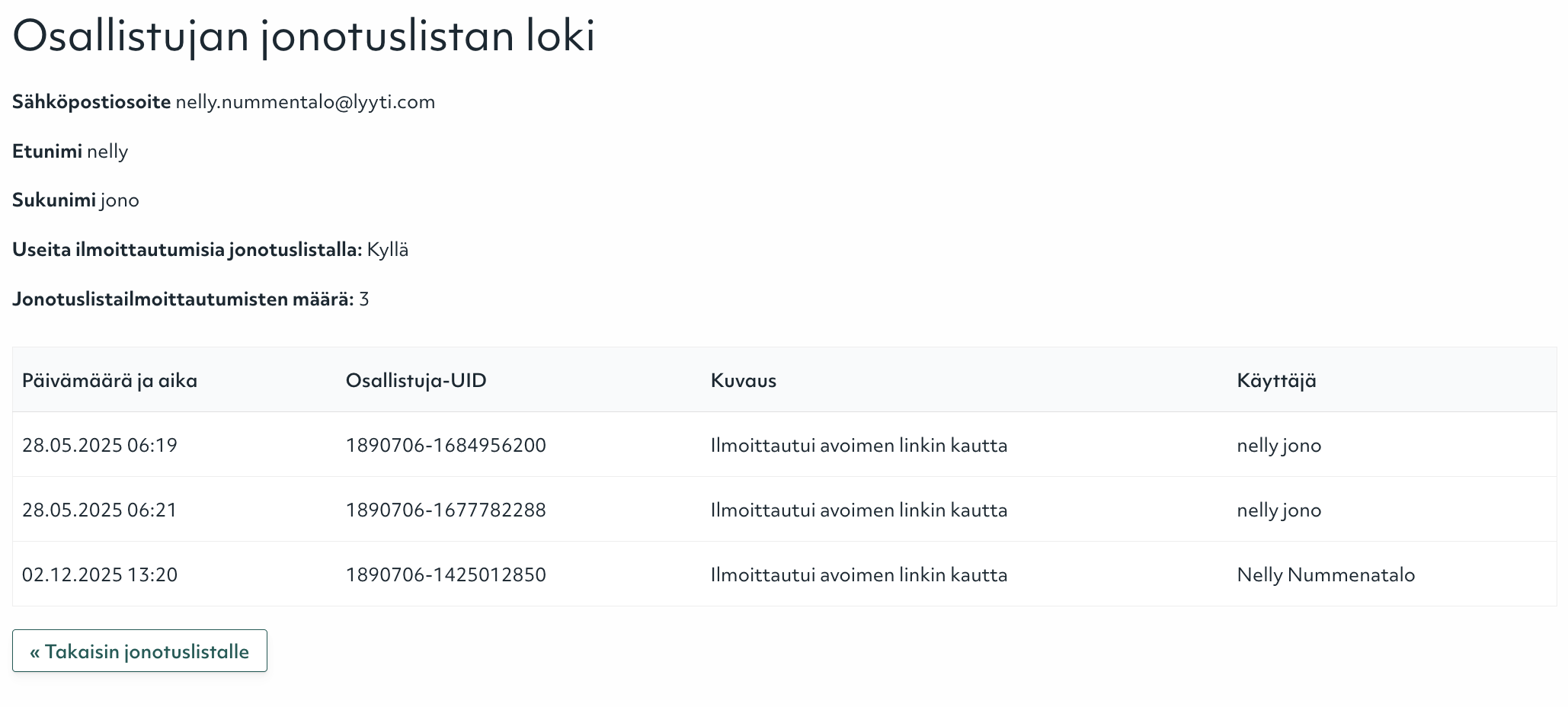Click UID 1890706-1425012850
Screen dimensions: 1568x707
pyautogui.click(x=446, y=574)
